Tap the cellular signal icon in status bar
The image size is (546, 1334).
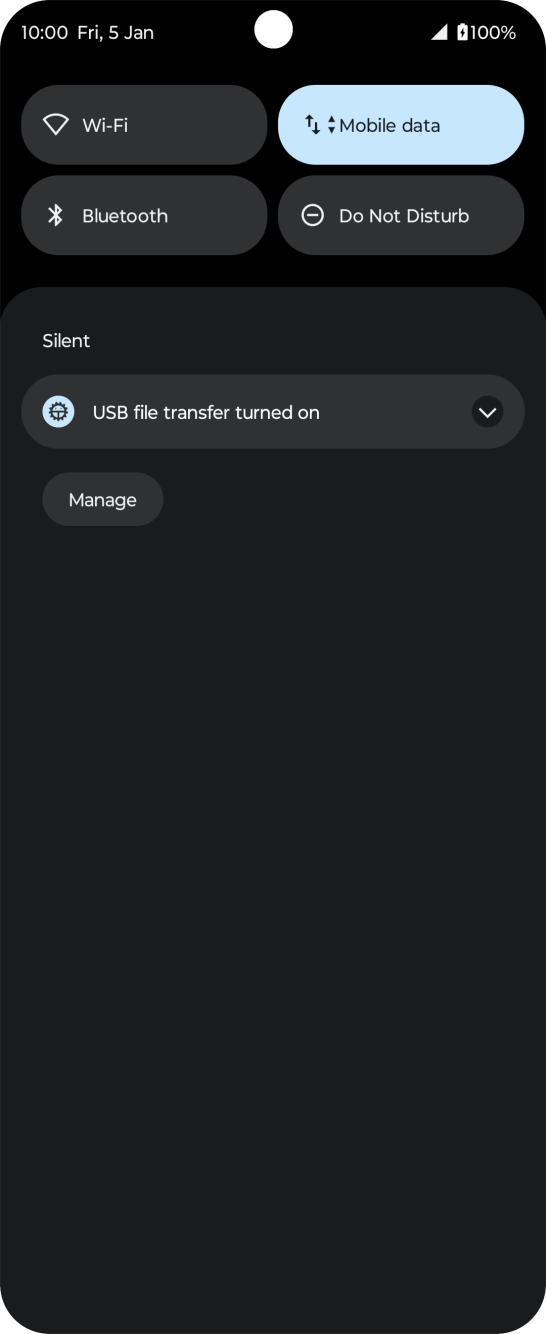pyautogui.click(x=439, y=32)
